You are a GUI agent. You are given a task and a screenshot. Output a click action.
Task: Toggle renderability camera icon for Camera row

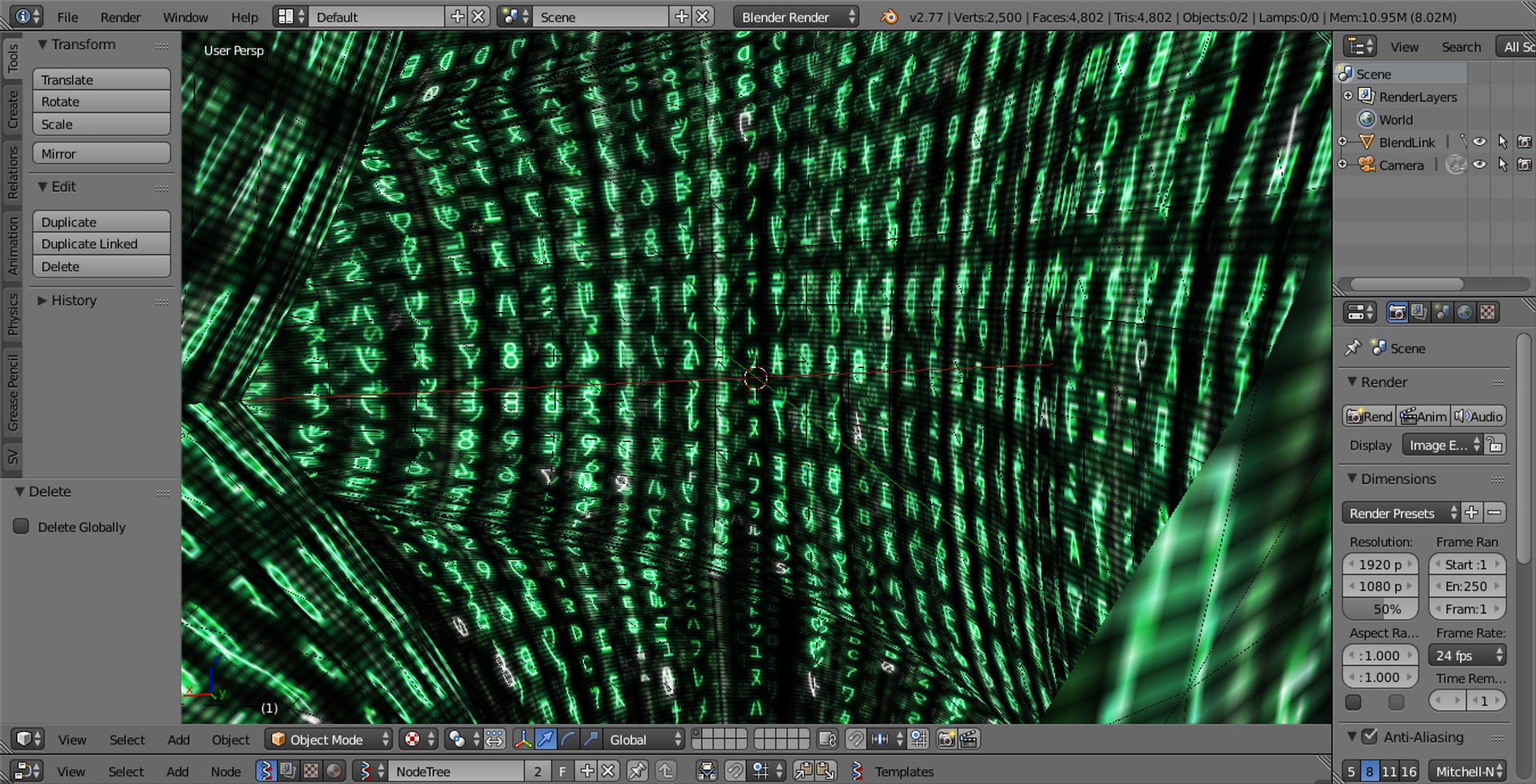click(1525, 165)
